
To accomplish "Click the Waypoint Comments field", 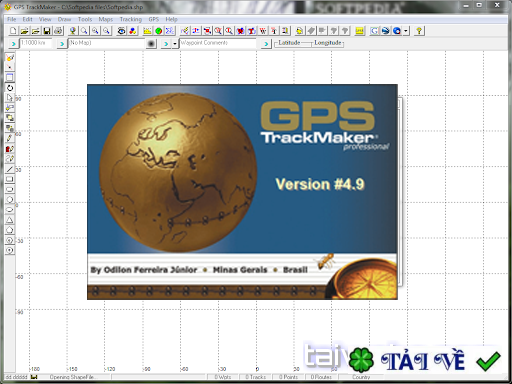I will pos(218,43).
